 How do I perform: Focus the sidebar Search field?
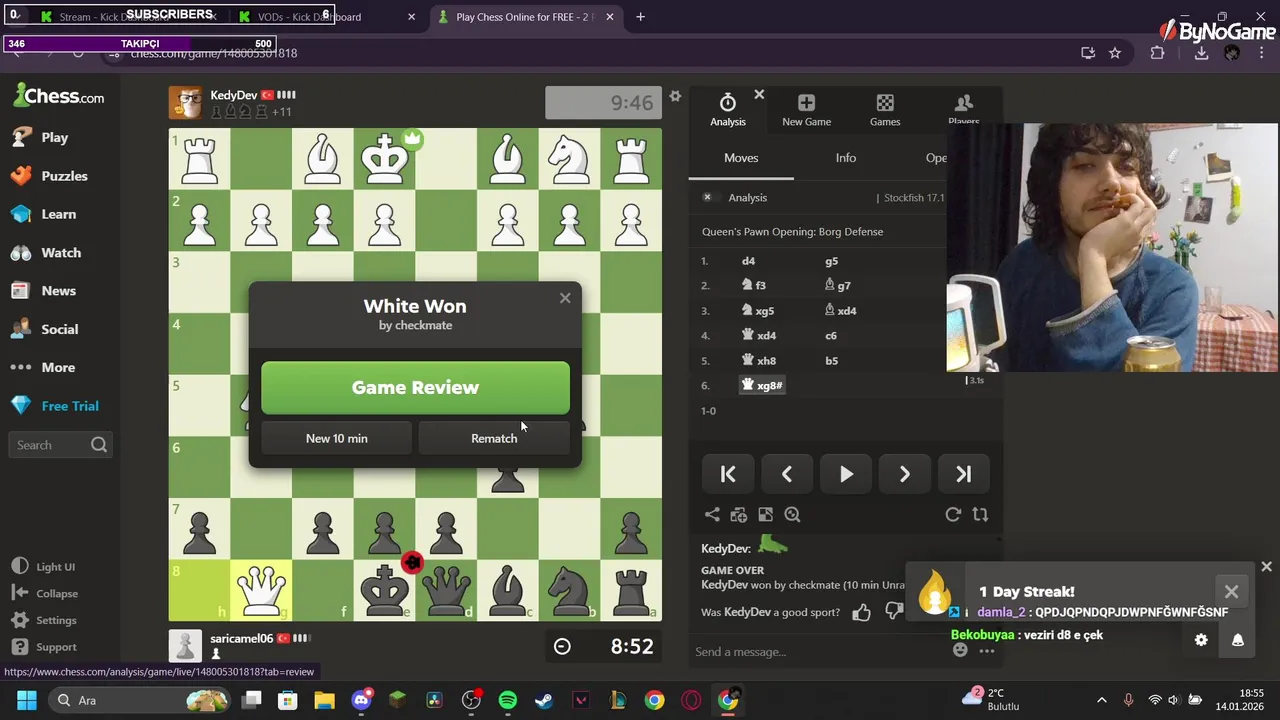tap(60, 445)
